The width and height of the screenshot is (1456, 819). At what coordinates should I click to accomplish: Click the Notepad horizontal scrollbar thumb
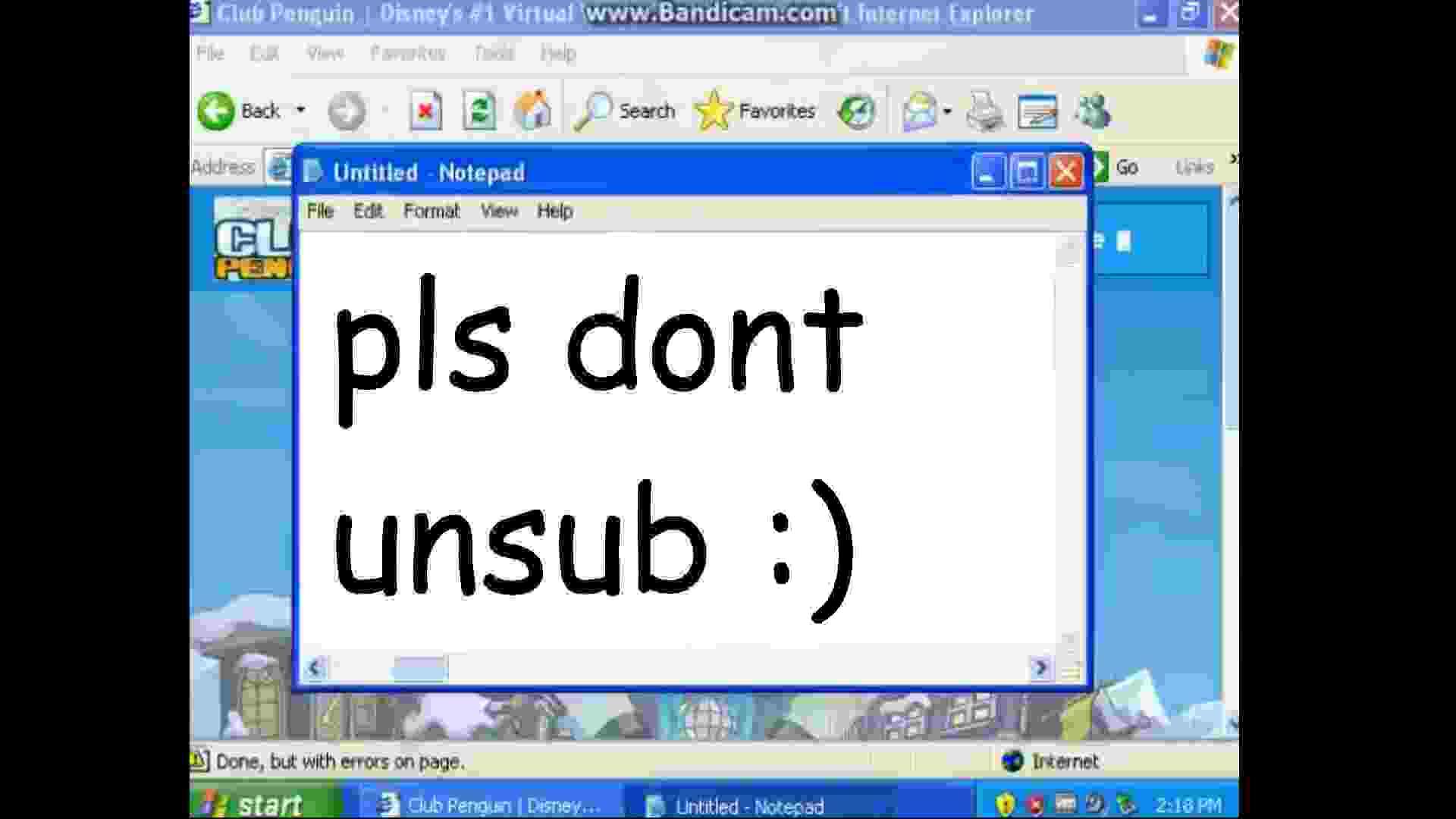click(420, 668)
